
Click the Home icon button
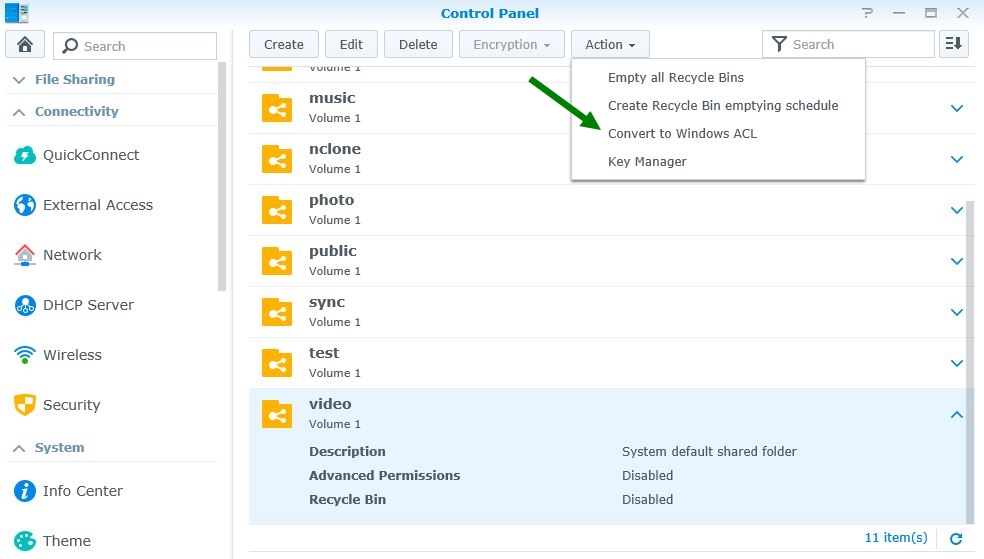pos(24,45)
